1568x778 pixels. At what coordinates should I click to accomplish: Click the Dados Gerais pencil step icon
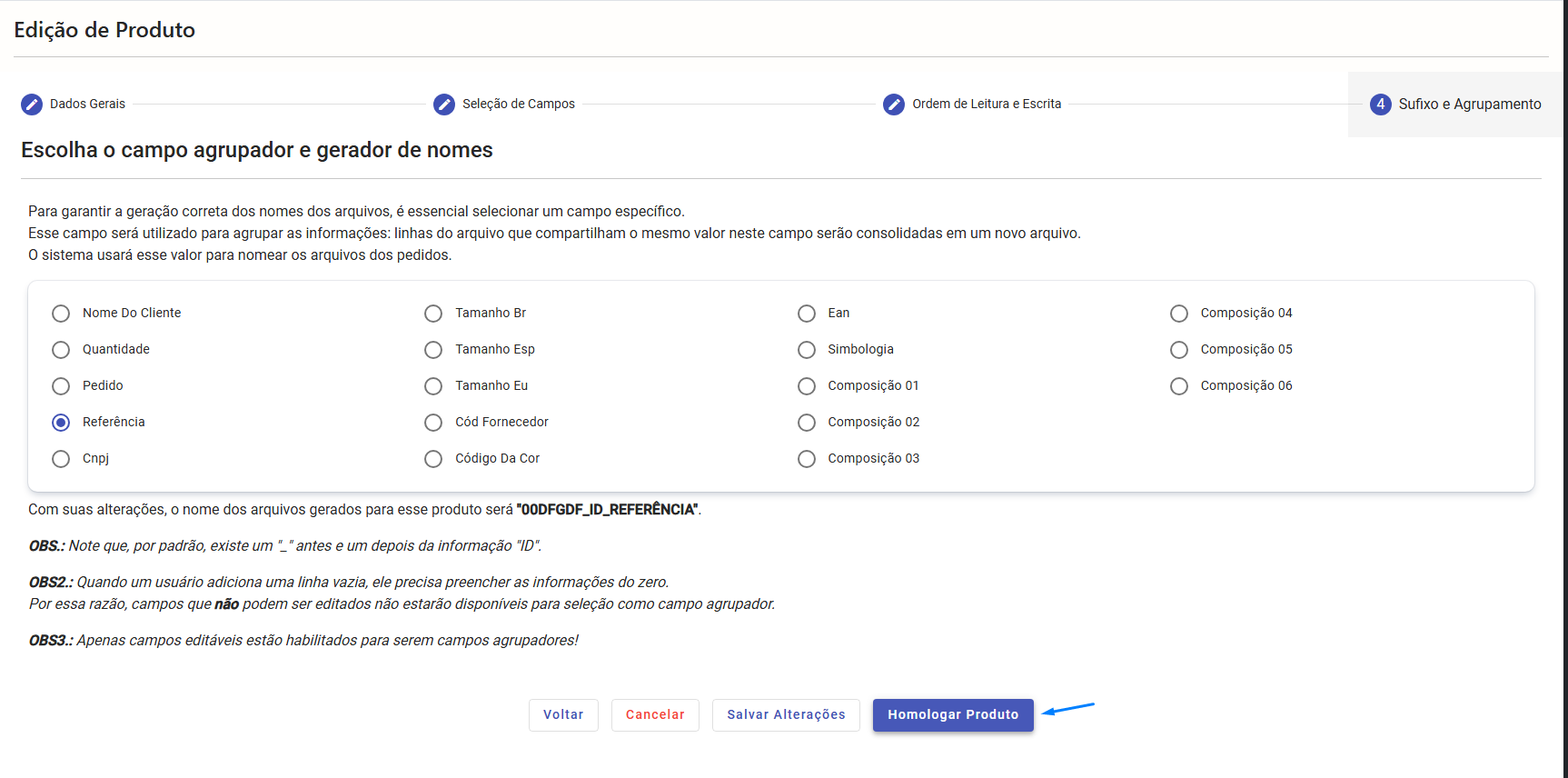click(32, 105)
